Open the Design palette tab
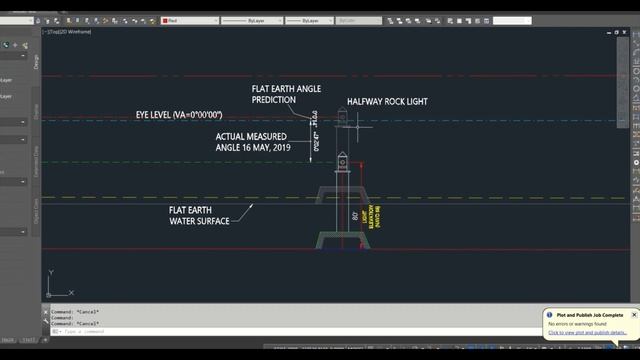 coord(36,61)
